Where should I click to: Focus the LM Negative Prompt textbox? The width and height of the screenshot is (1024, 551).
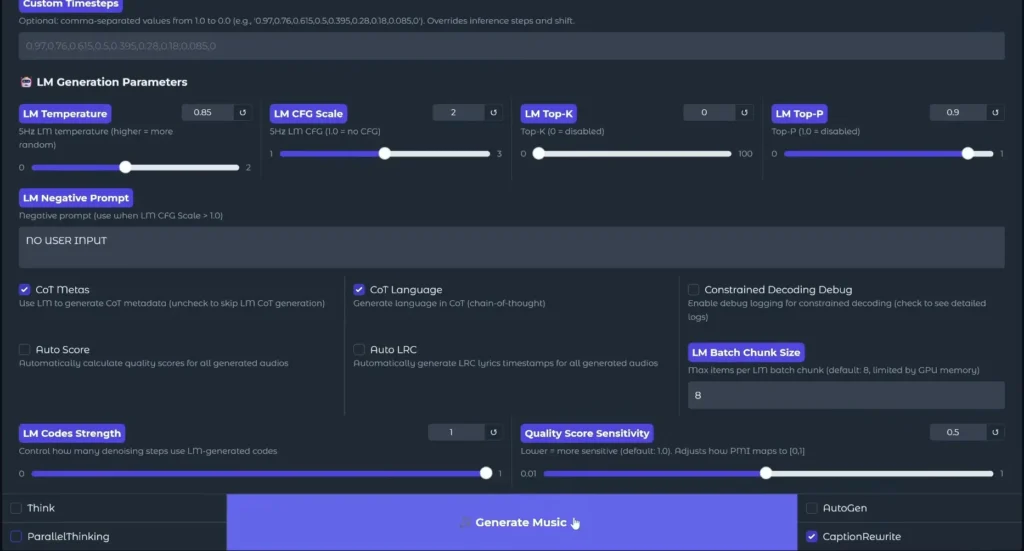pyautogui.click(x=511, y=247)
